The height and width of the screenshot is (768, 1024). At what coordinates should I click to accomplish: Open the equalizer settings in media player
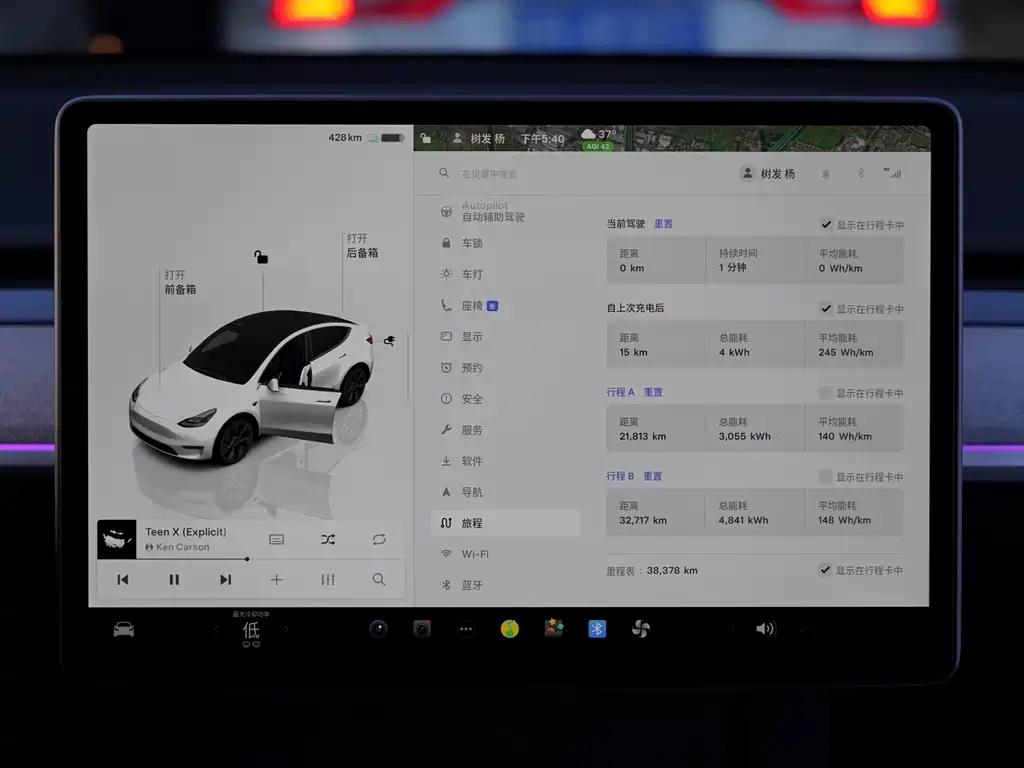pos(328,579)
